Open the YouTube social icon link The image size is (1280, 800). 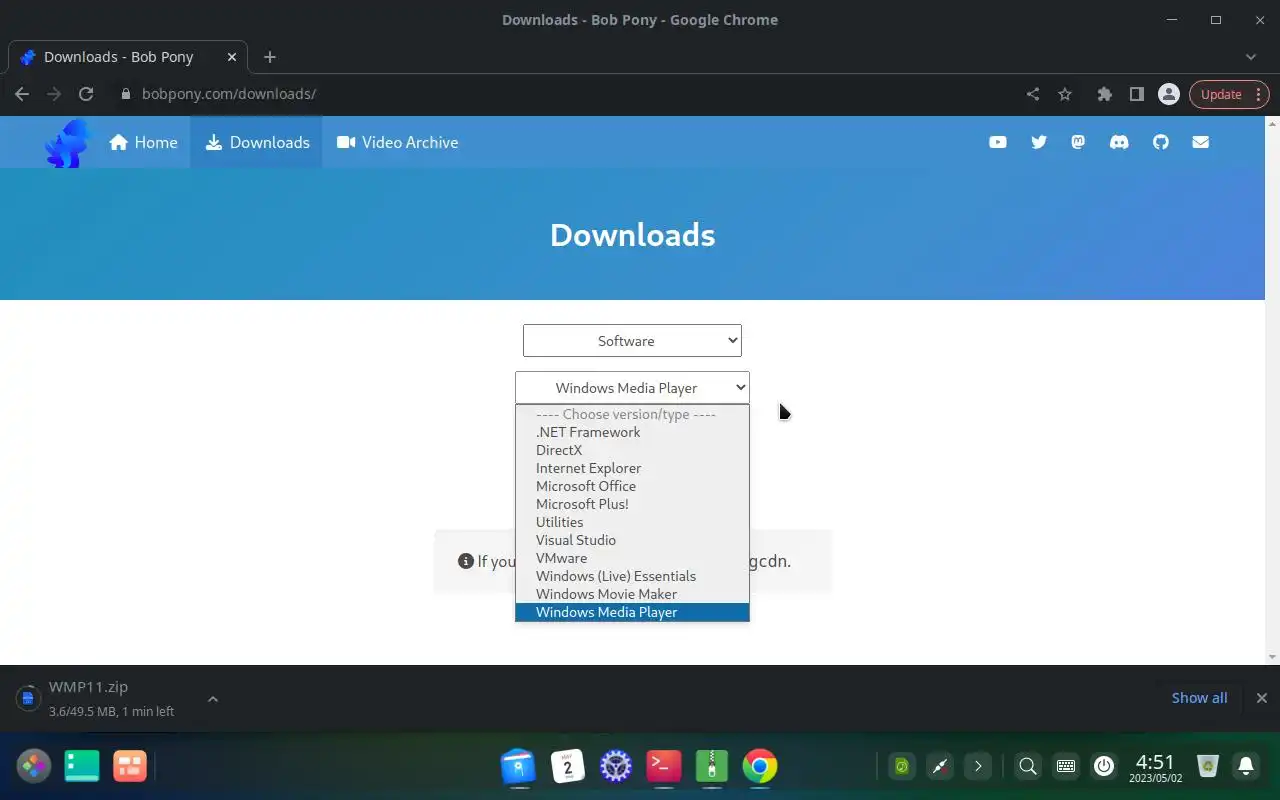click(997, 142)
